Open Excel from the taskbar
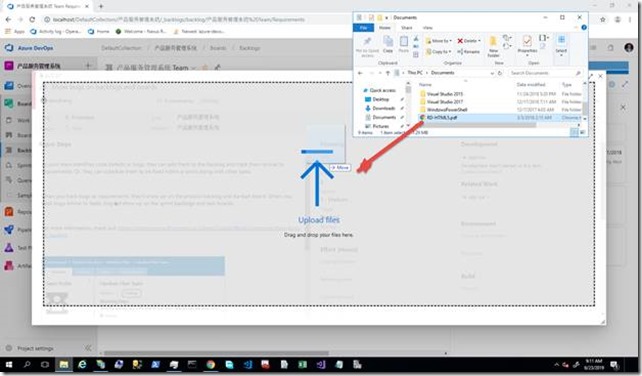The image size is (642, 376). coord(303,365)
